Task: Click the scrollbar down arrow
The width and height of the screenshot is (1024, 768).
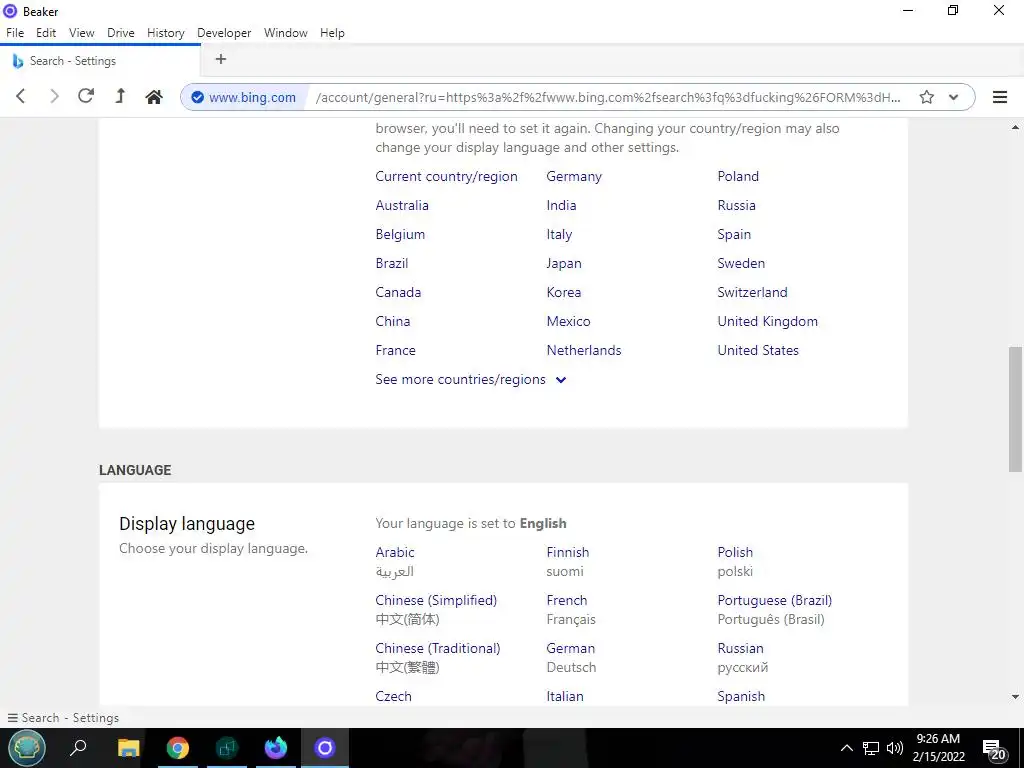Action: pos(1015,697)
